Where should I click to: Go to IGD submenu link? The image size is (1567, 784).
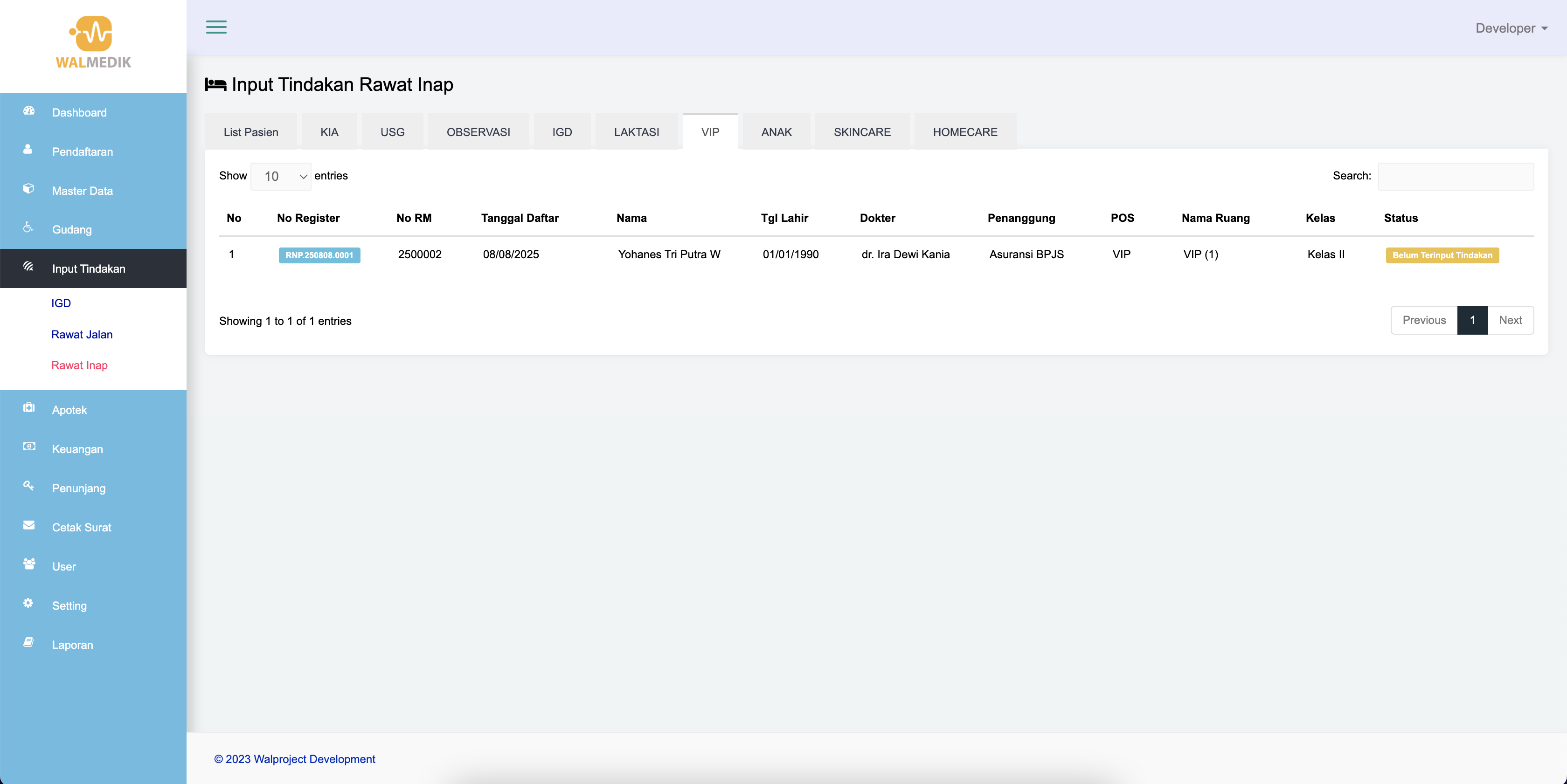pyautogui.click(x=61, y=303)
